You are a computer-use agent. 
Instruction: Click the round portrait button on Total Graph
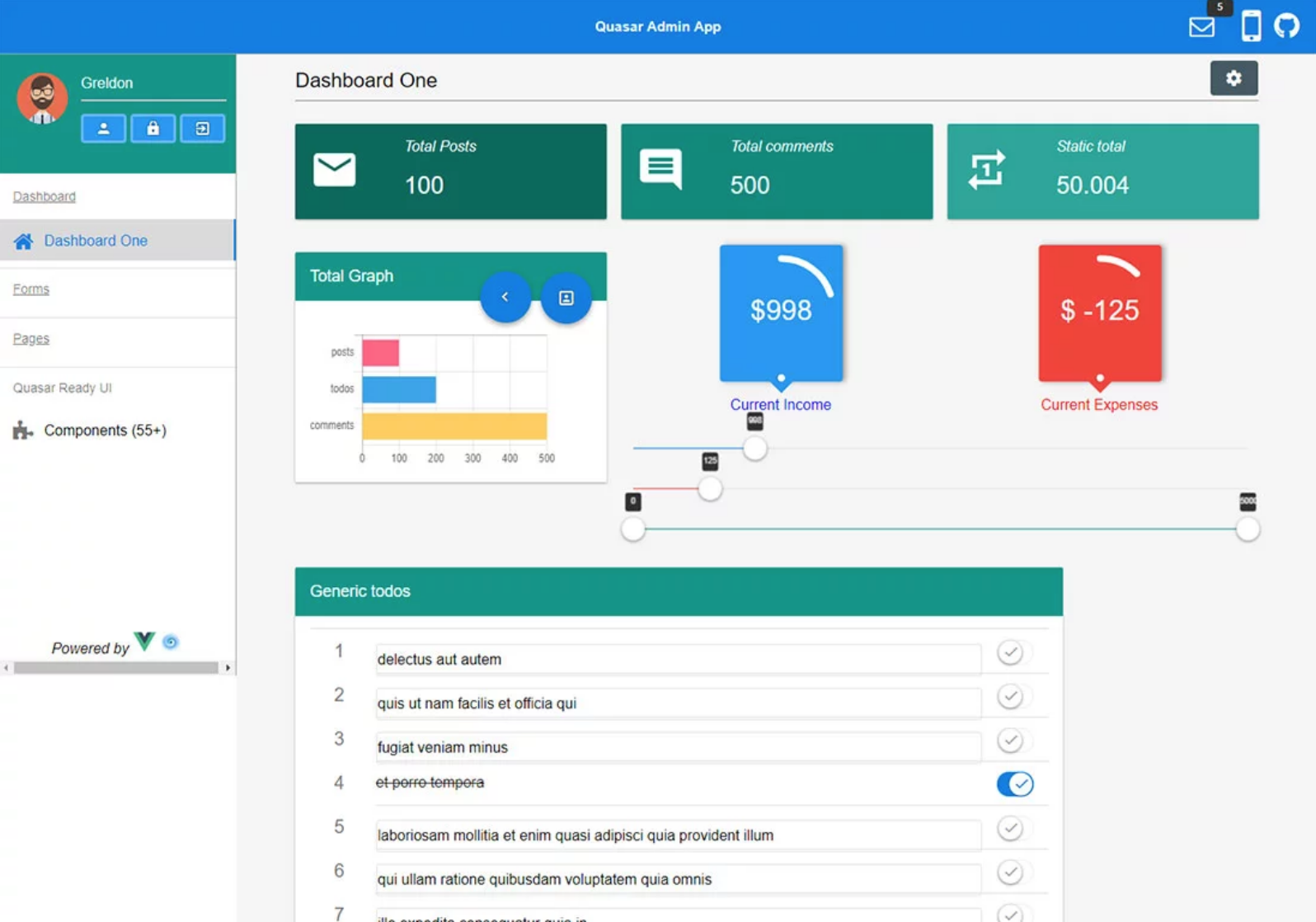click(566, 298)
